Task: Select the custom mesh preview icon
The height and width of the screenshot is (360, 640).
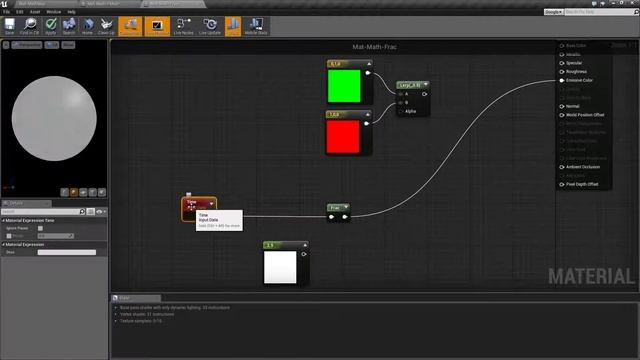Action: [x=102, y=192]
